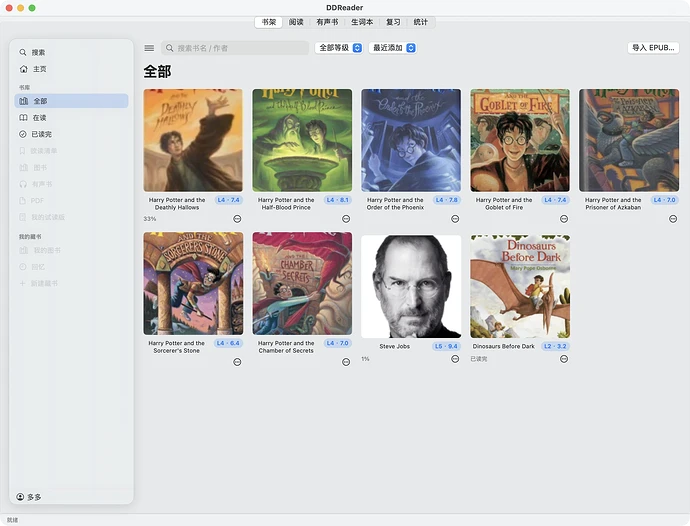
Task: Click more options icon under Deathly Hallows
Action: [x=237, y=219]
